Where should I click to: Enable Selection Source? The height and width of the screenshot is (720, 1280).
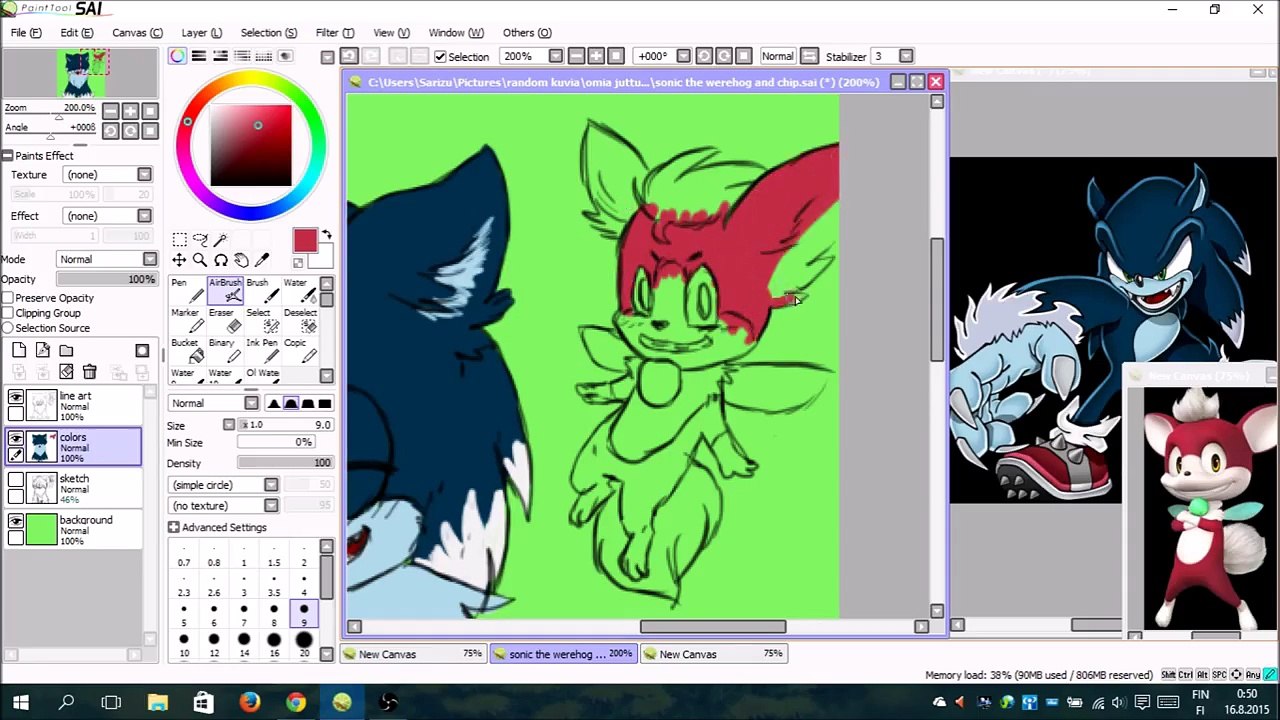click(8, 328)
